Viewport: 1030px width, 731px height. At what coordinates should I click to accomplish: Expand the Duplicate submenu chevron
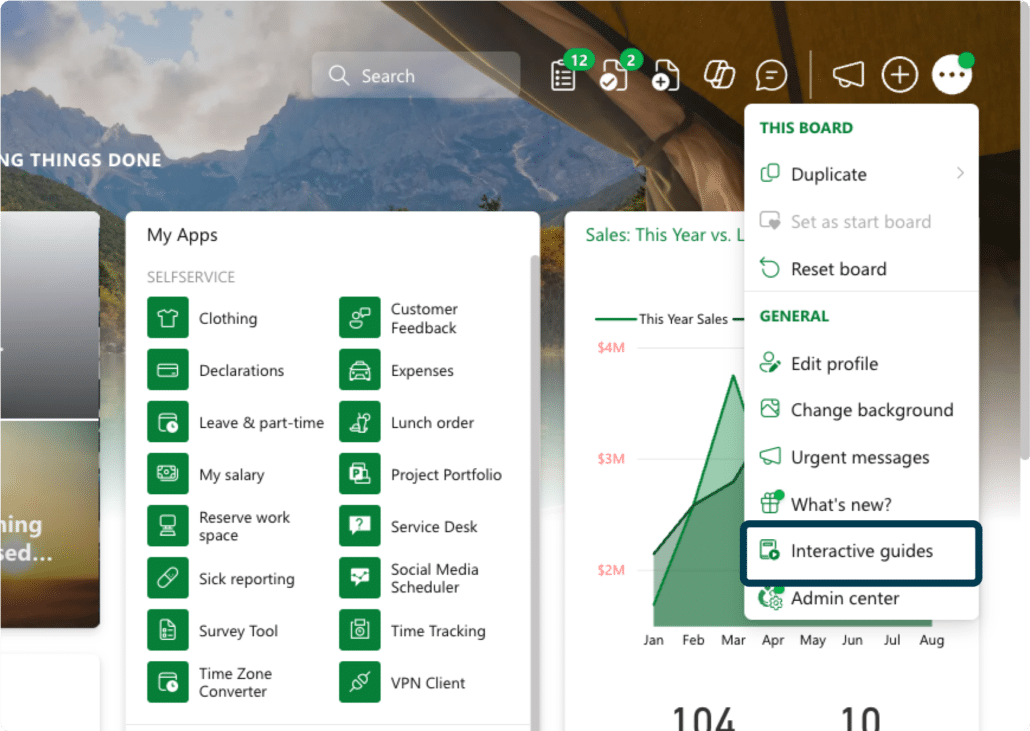960,173
